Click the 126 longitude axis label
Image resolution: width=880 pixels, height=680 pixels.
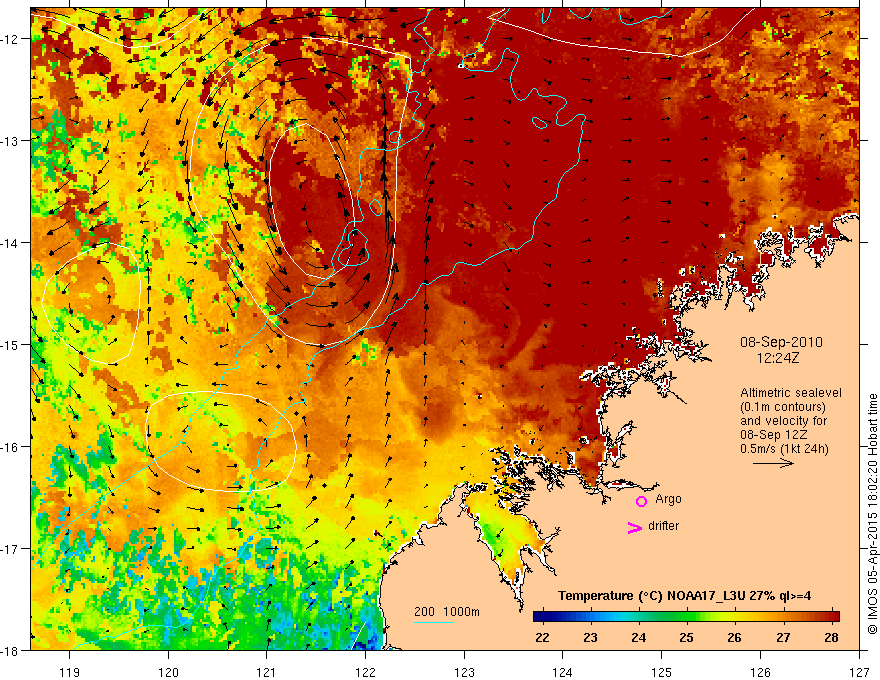point(760,672)
